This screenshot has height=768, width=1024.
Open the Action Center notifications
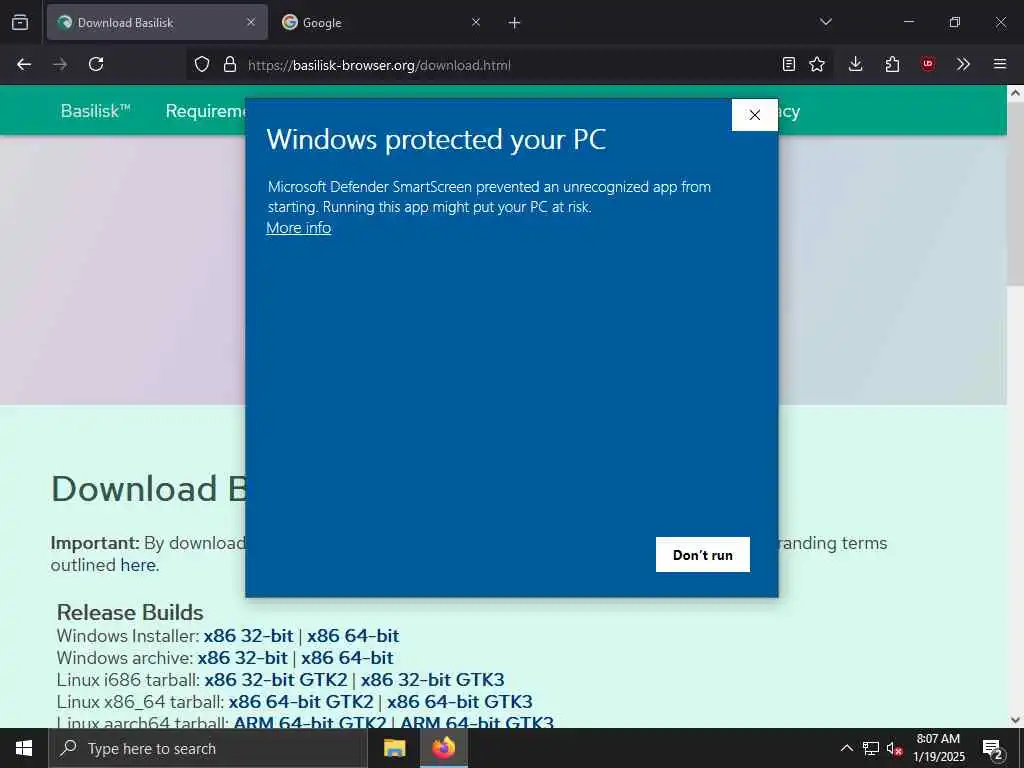pos(993,748)
